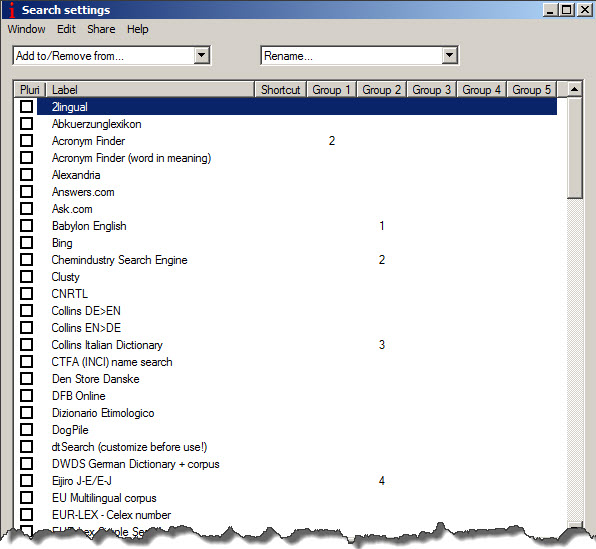Click Group 2 value 4 for Eijiro

pos(382,481)
